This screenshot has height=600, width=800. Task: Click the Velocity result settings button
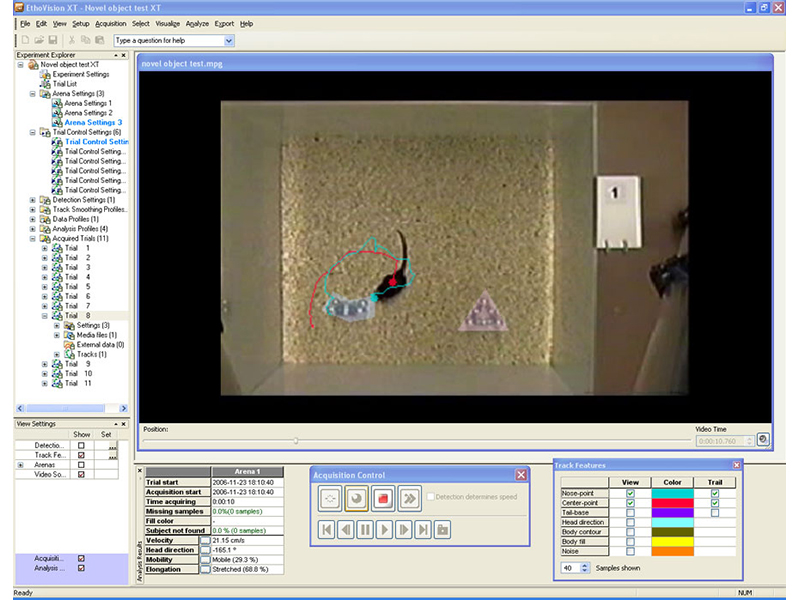(x=205, y=540)
